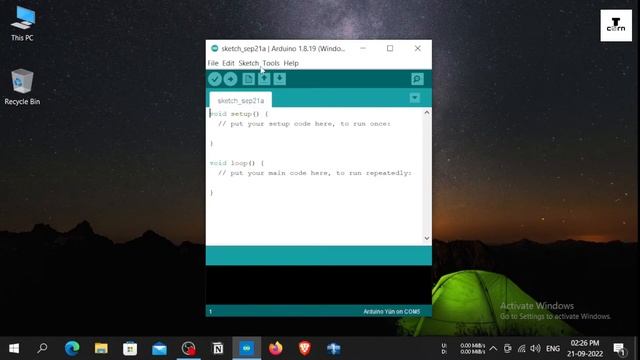
Task: Select the sketch_sep21a tab
Action: [241, 100]
